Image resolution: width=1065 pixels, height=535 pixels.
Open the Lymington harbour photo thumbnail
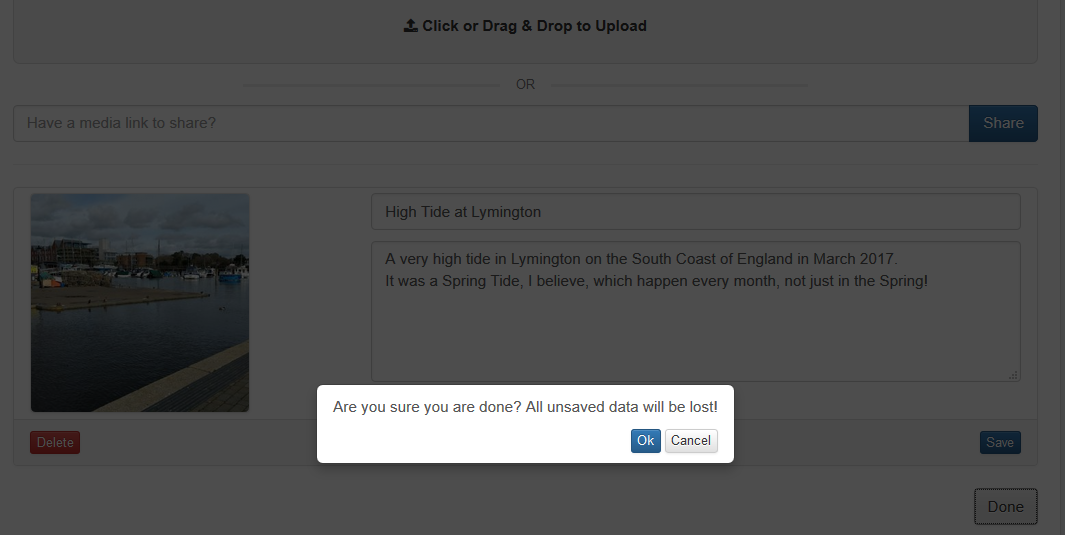[140, 303]
